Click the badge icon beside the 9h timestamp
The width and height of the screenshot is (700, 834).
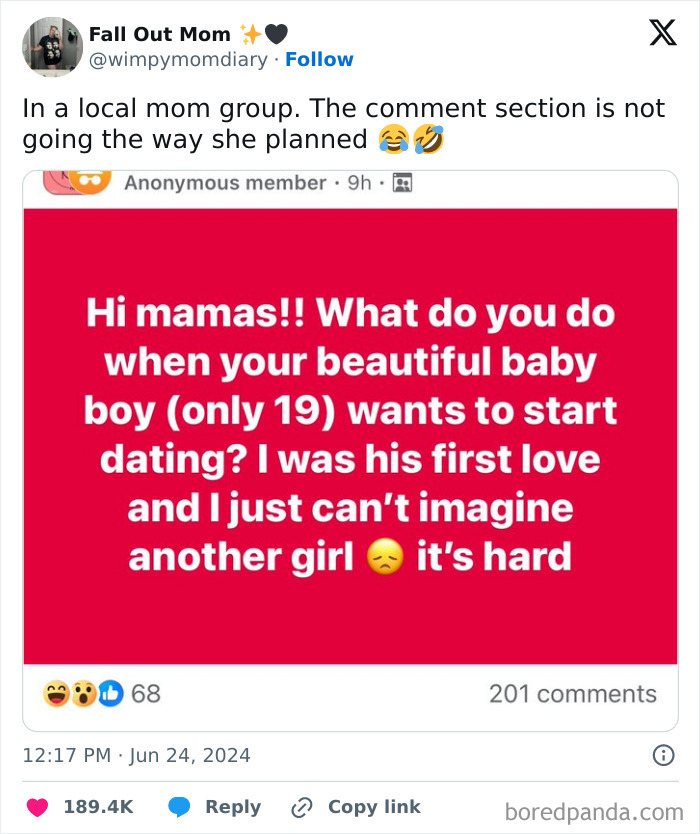click(402, 182)
